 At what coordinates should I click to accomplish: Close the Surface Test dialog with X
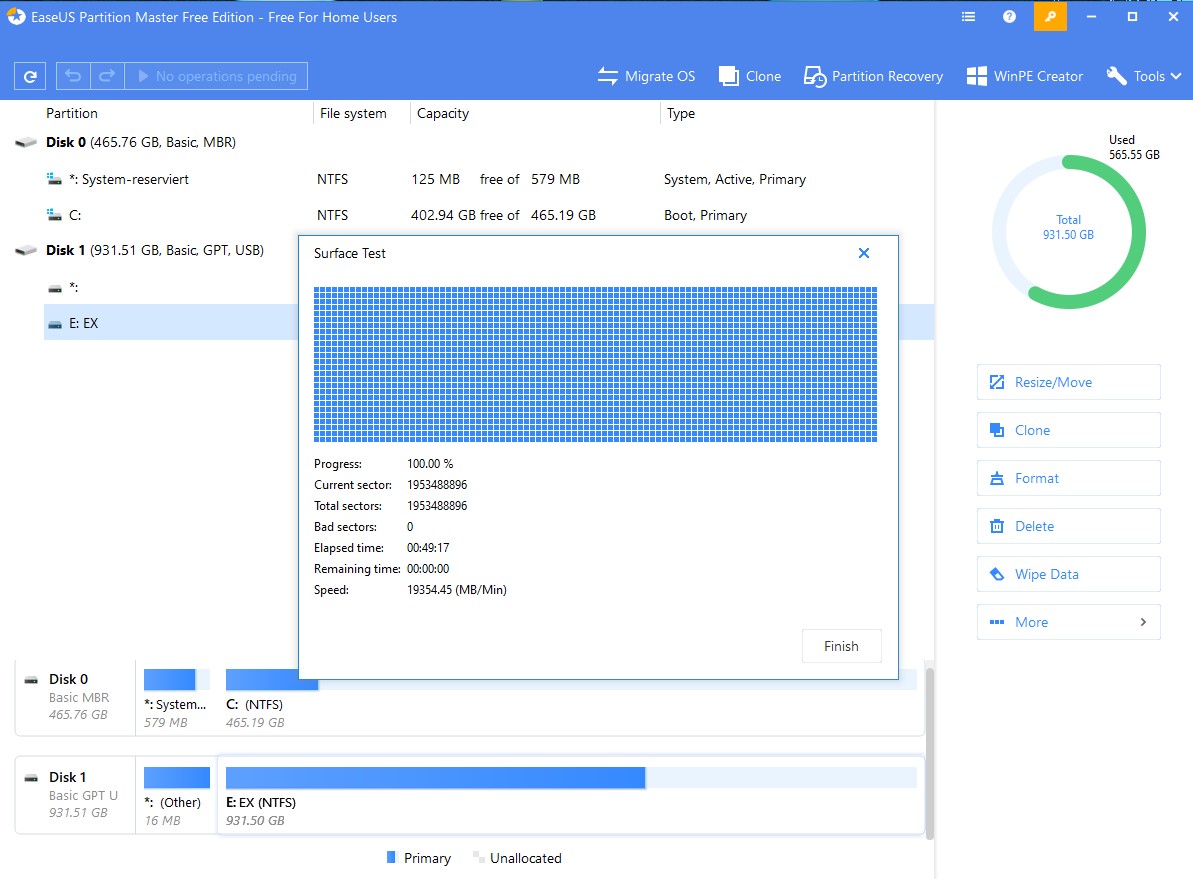(x=864, y=253)
